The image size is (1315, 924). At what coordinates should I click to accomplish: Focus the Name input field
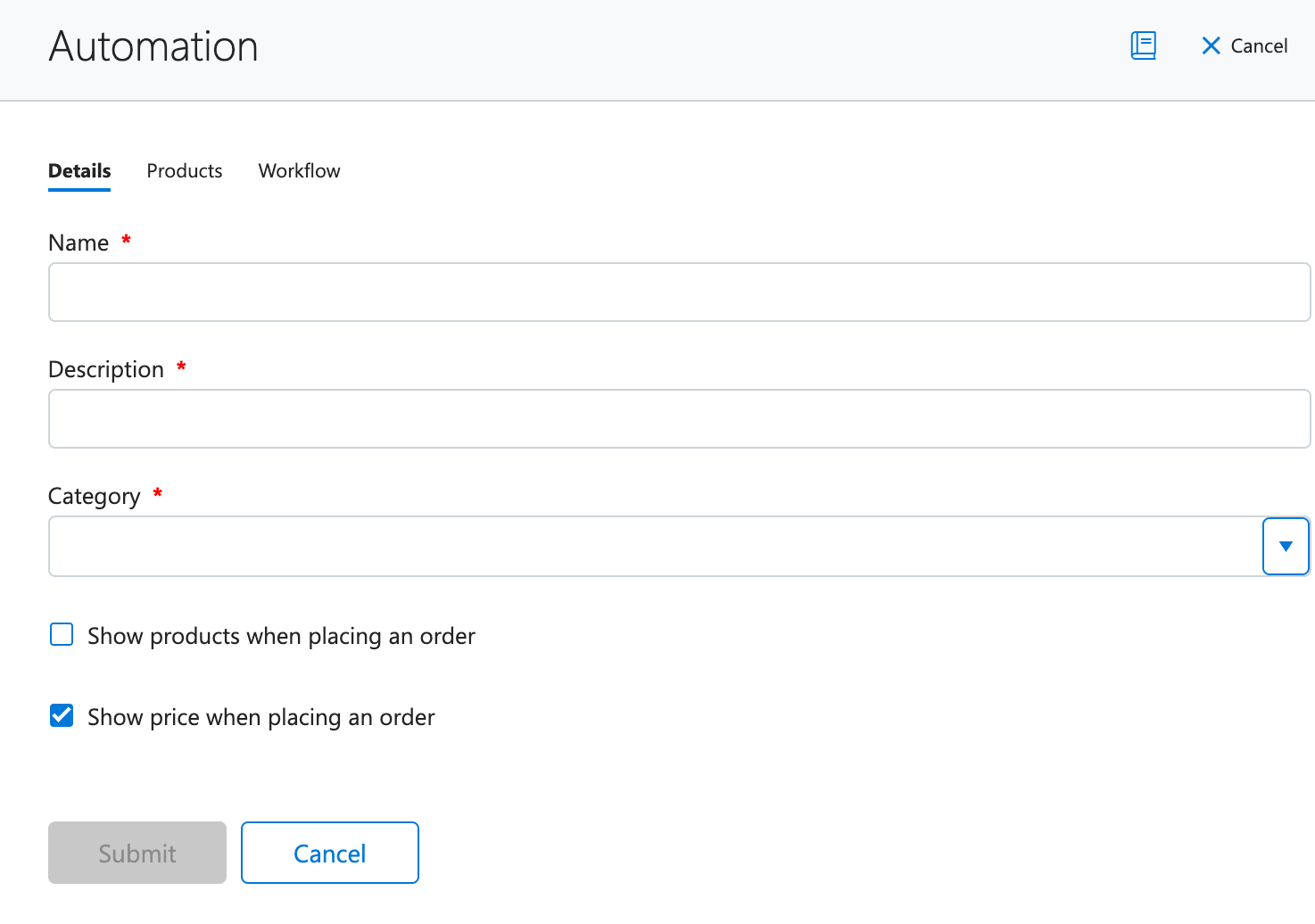tap(679, 292)
